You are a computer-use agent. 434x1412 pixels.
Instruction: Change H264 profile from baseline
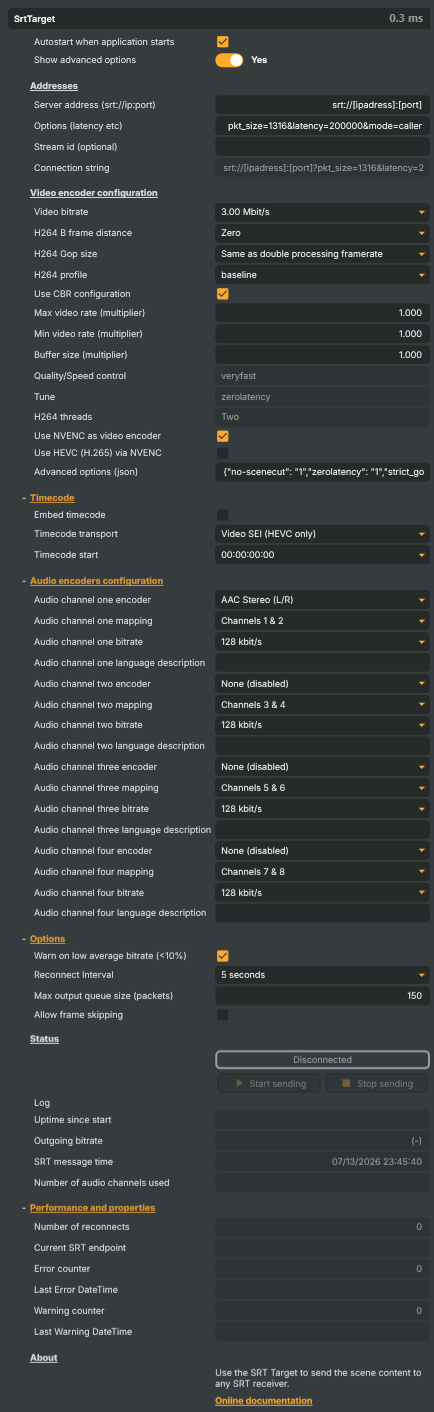pos(323,274)
